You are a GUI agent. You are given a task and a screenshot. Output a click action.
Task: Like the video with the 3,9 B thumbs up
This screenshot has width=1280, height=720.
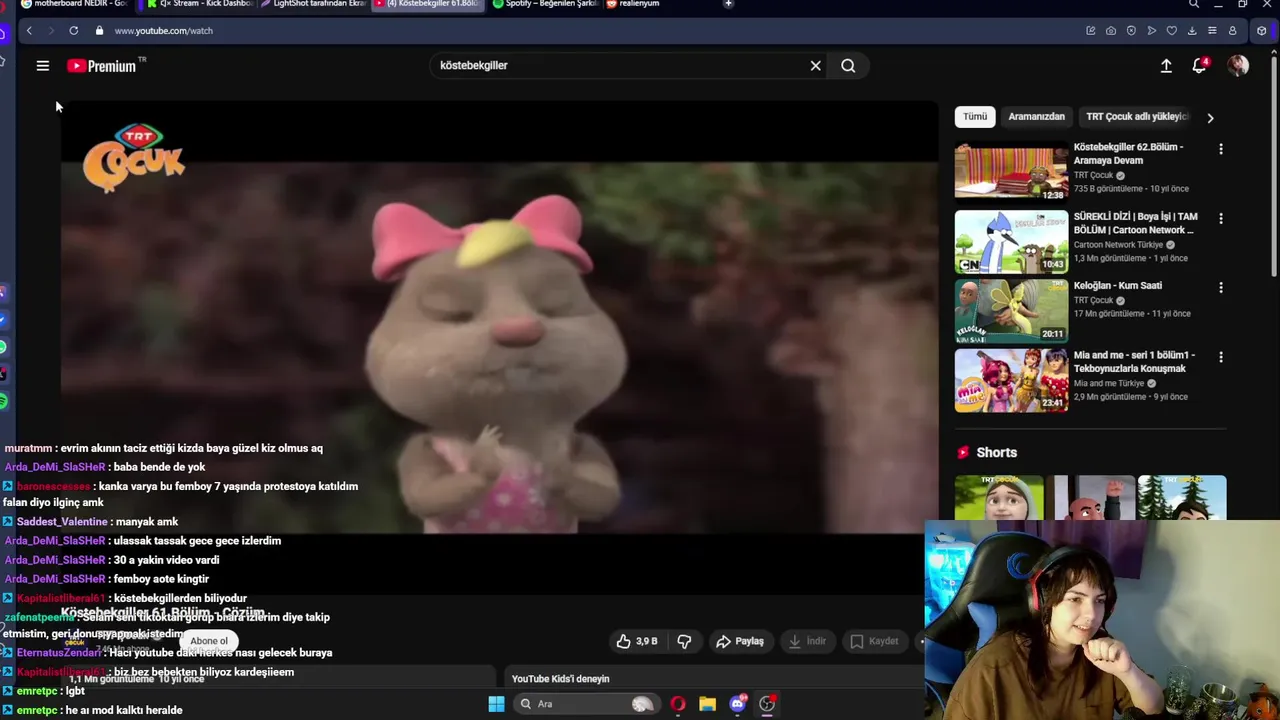(637, 641)
